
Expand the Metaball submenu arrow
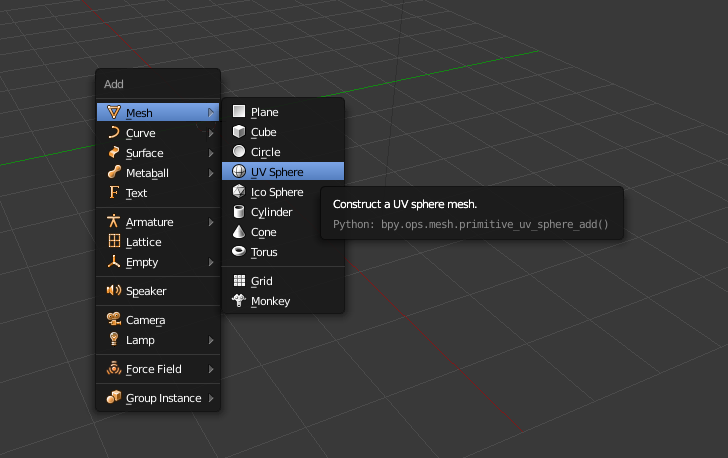tap(211, 173)
